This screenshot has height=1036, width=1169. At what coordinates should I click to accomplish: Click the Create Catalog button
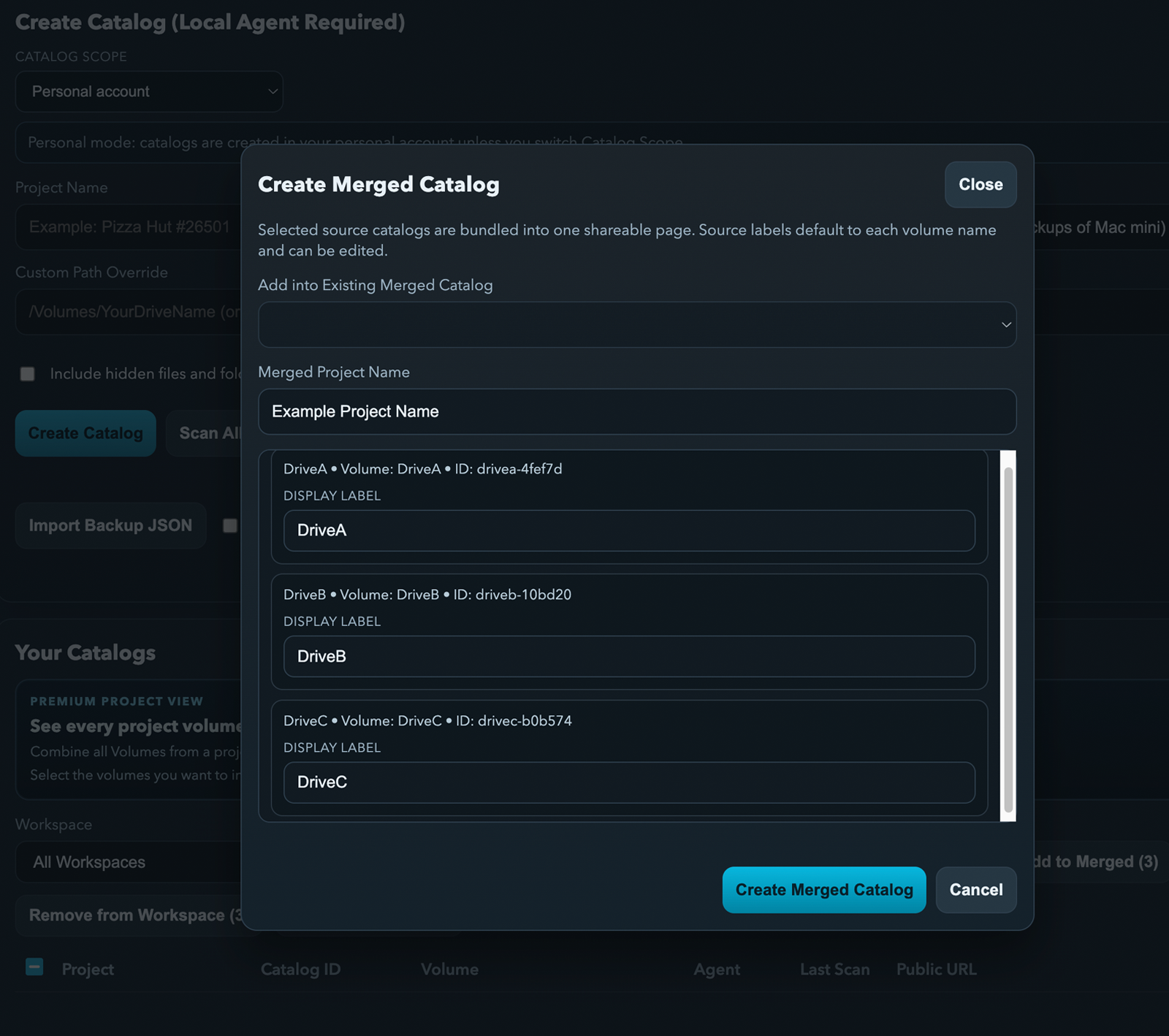coord(85,433)
